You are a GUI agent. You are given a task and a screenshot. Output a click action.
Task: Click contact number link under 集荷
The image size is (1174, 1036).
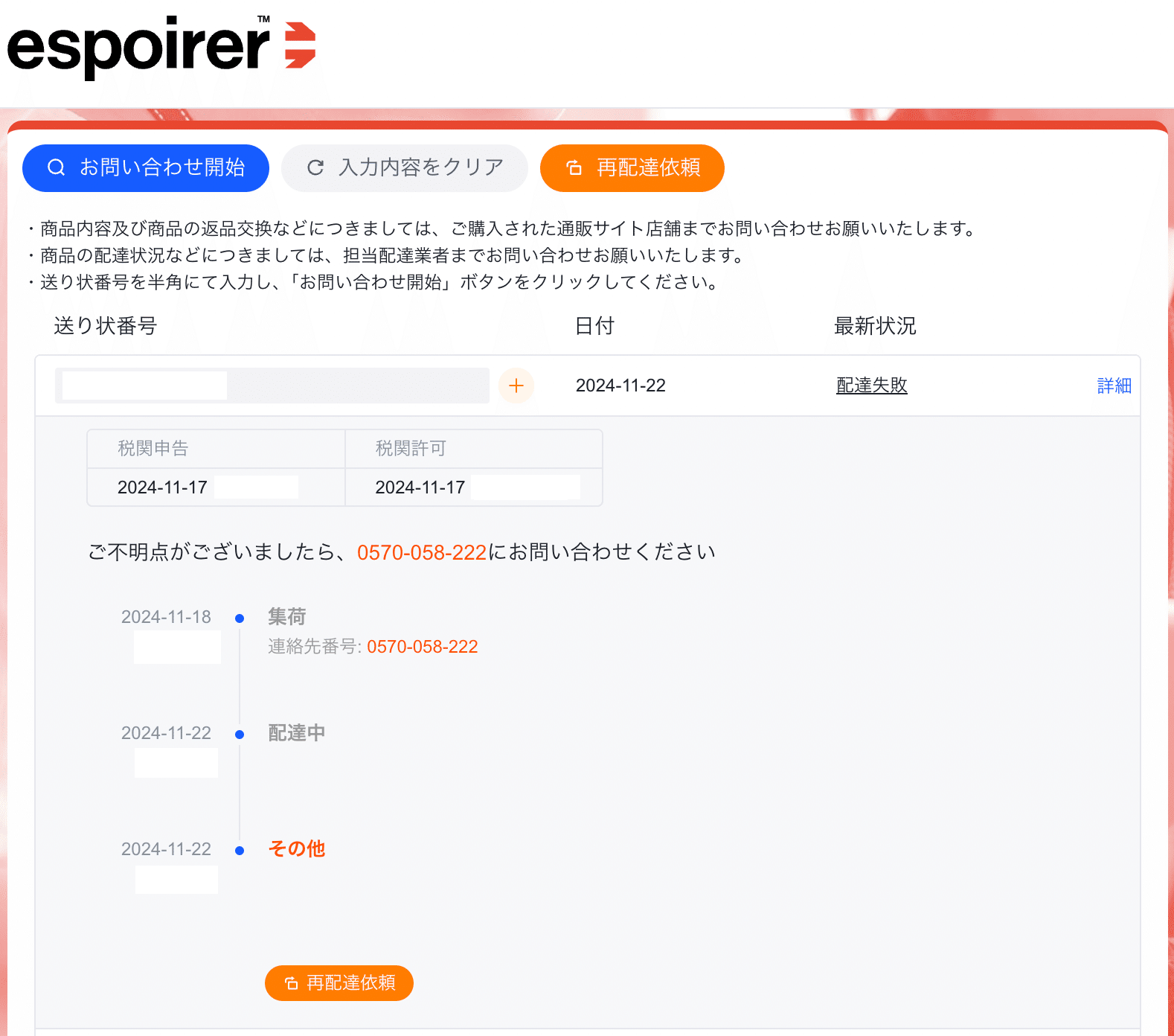point(423,647)
